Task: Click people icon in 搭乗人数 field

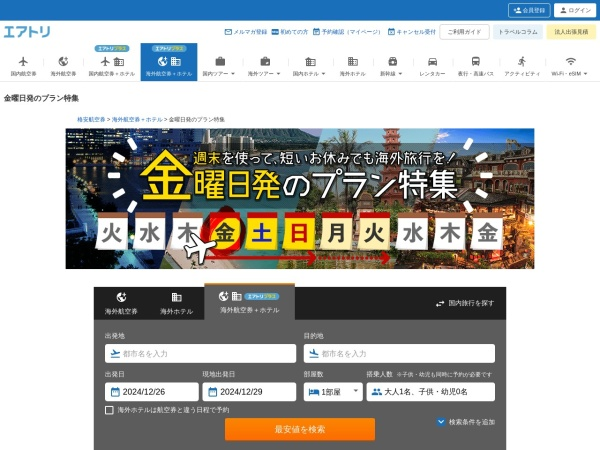Action: (377, 392)
